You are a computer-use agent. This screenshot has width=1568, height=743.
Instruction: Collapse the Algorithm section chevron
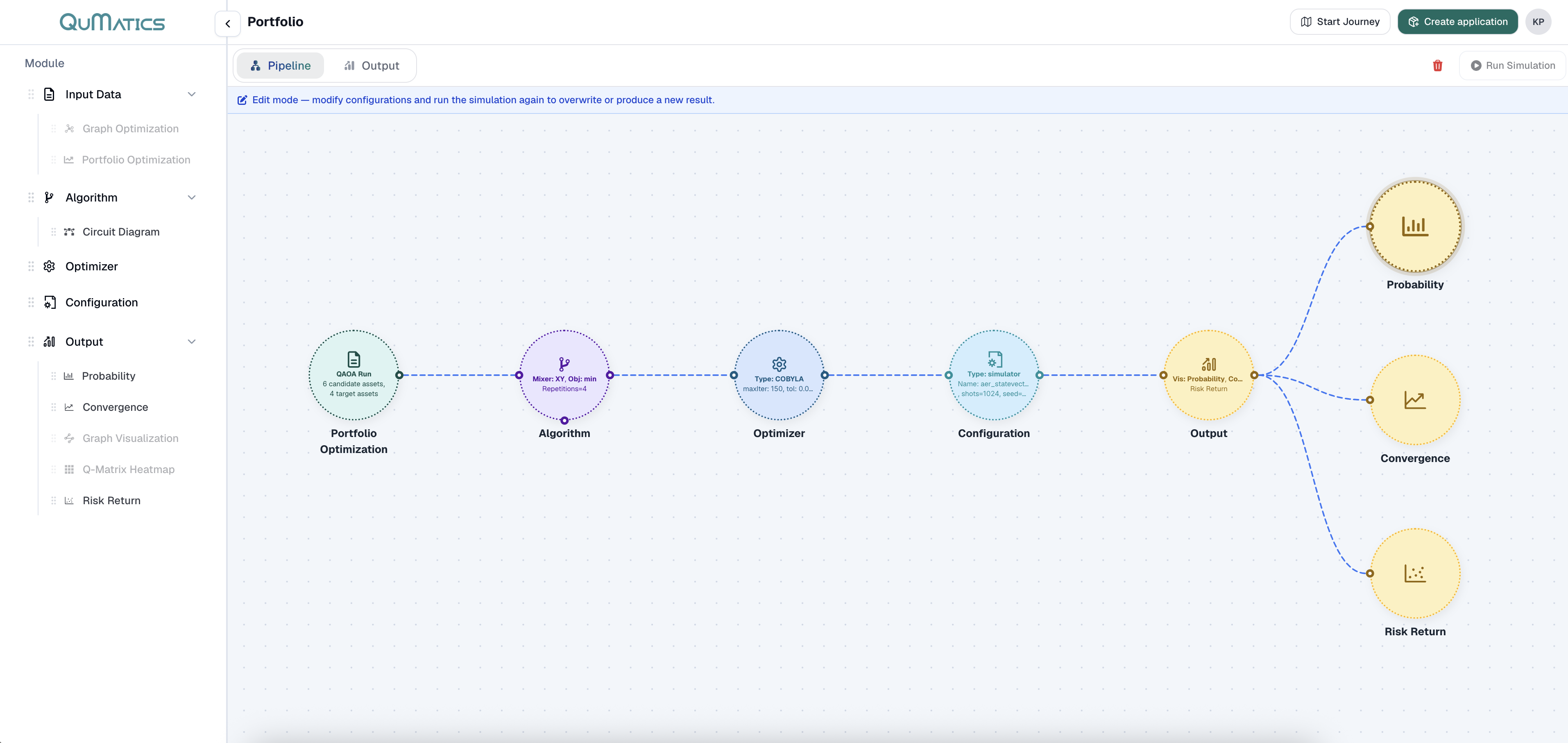(192, 198)
